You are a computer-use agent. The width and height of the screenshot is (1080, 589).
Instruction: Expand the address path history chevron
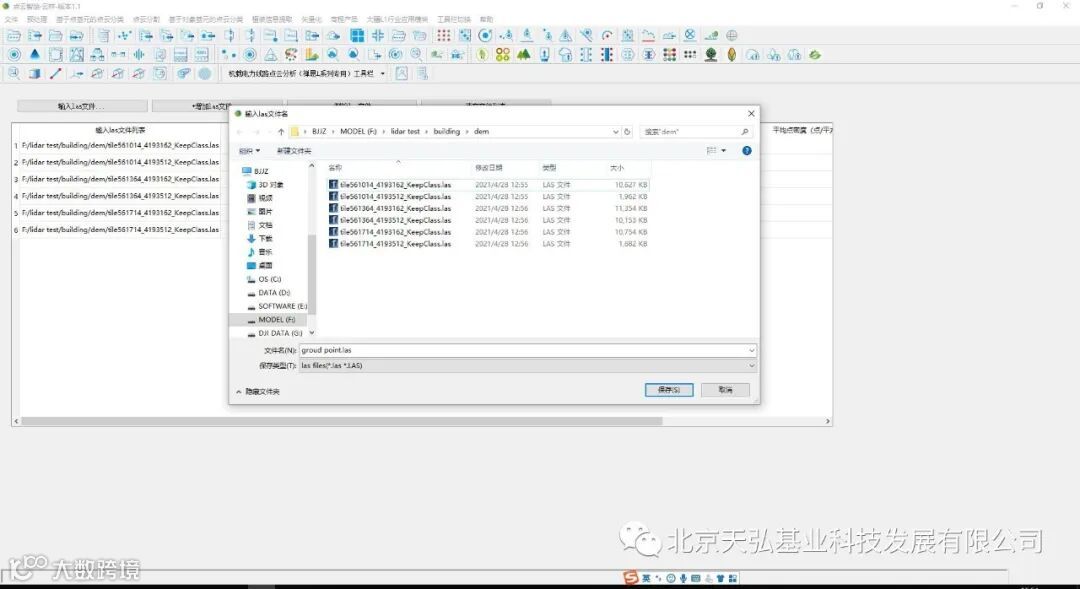pyautogui.click(x=615, y=132)
